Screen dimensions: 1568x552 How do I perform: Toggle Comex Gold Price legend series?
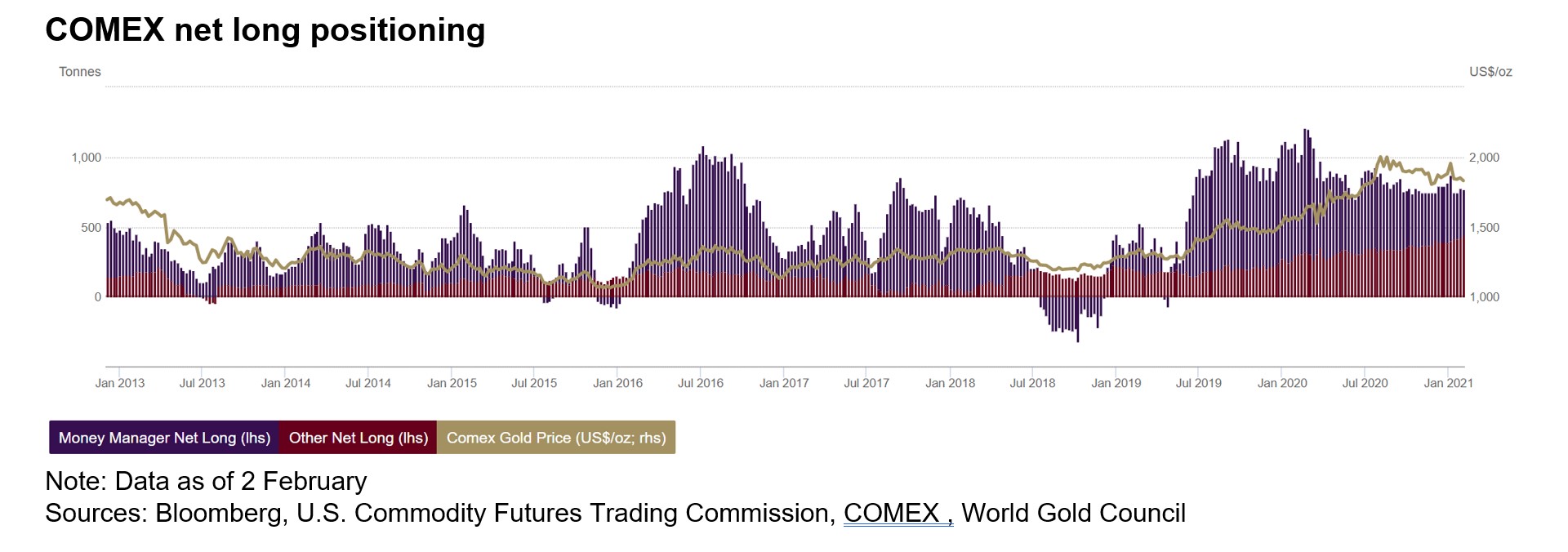pos(555,438)
